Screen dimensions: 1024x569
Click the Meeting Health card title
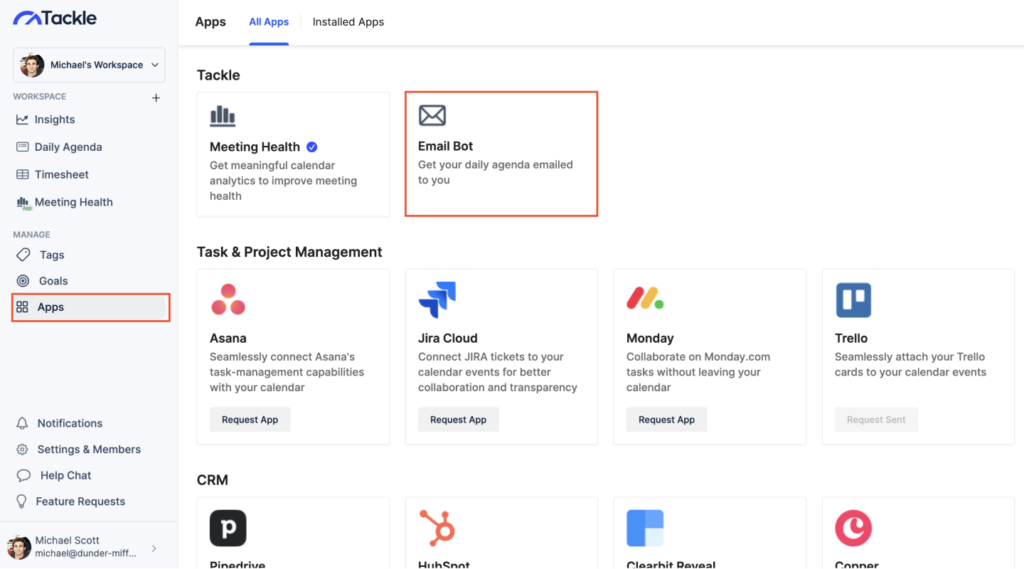click(255, 147)
